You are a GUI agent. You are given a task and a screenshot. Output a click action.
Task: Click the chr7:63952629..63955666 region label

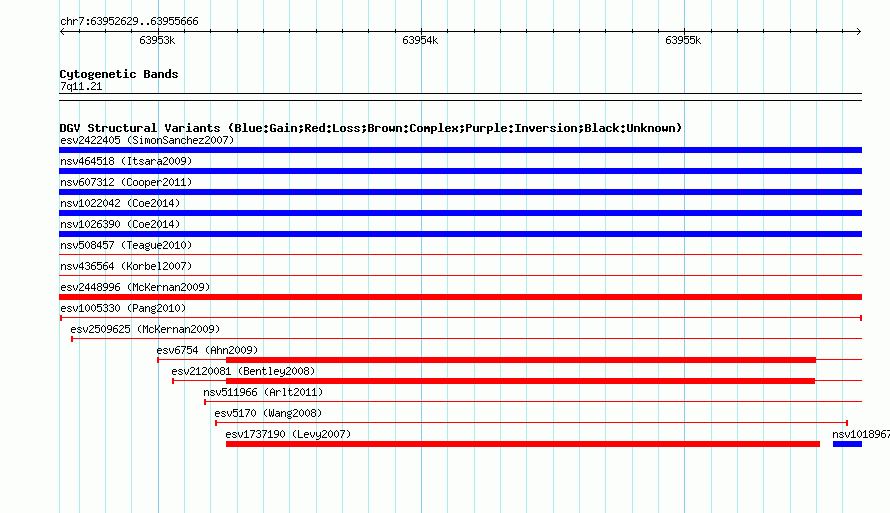(x=129, y=21)
